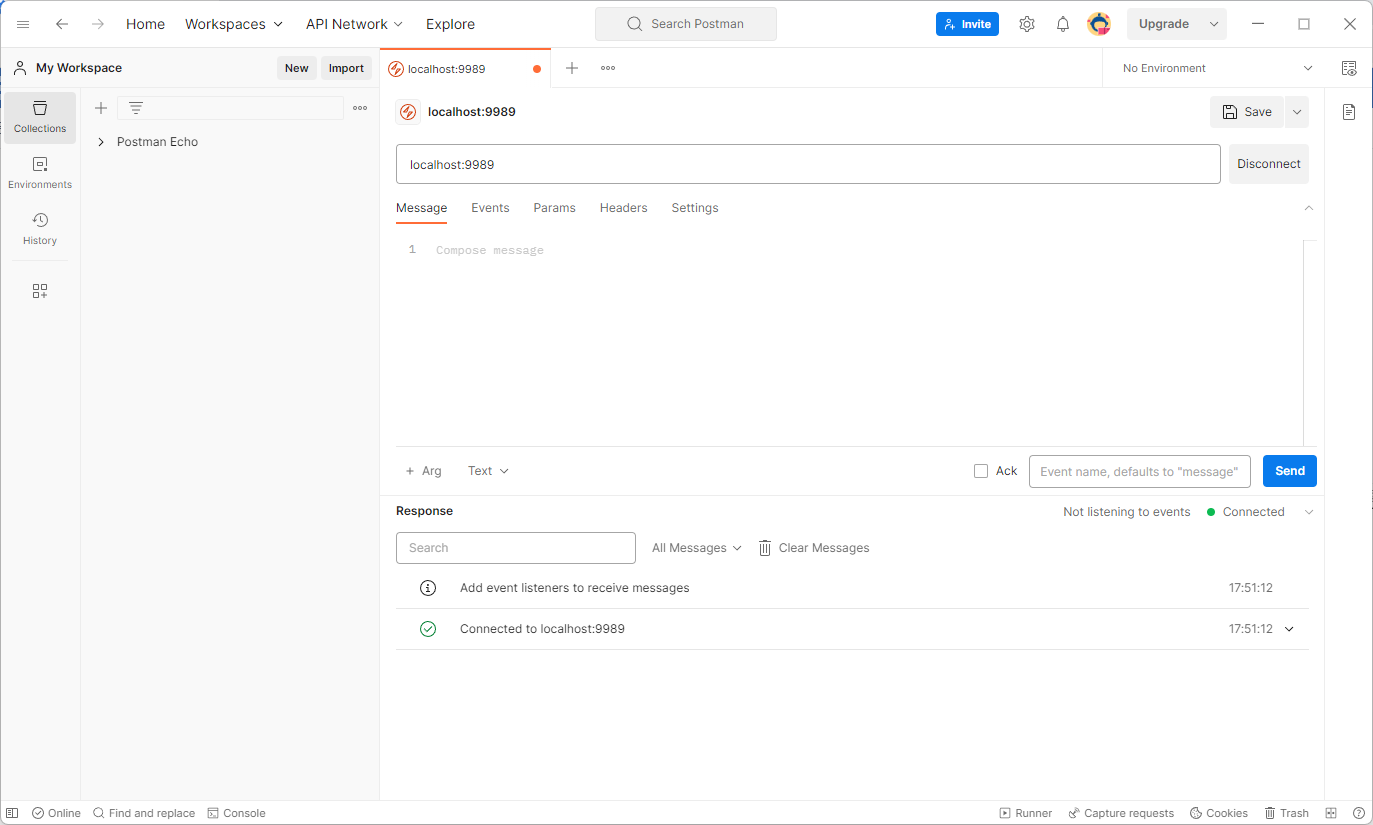Open the environment quick look icon
The width and height of the screenshot is (1373, 825).
(1349, 68)
